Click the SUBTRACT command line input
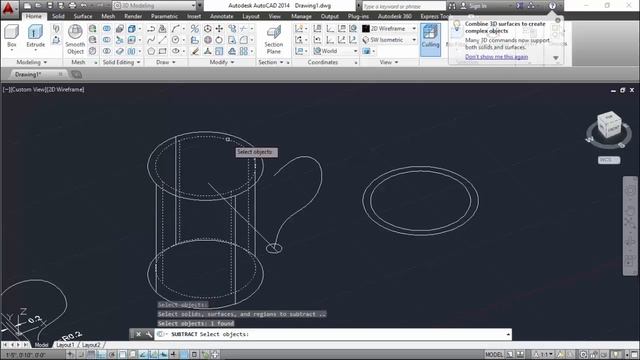The width and height of the screenshot is (640, 360). pyautogui.click(x=333, y=334)
